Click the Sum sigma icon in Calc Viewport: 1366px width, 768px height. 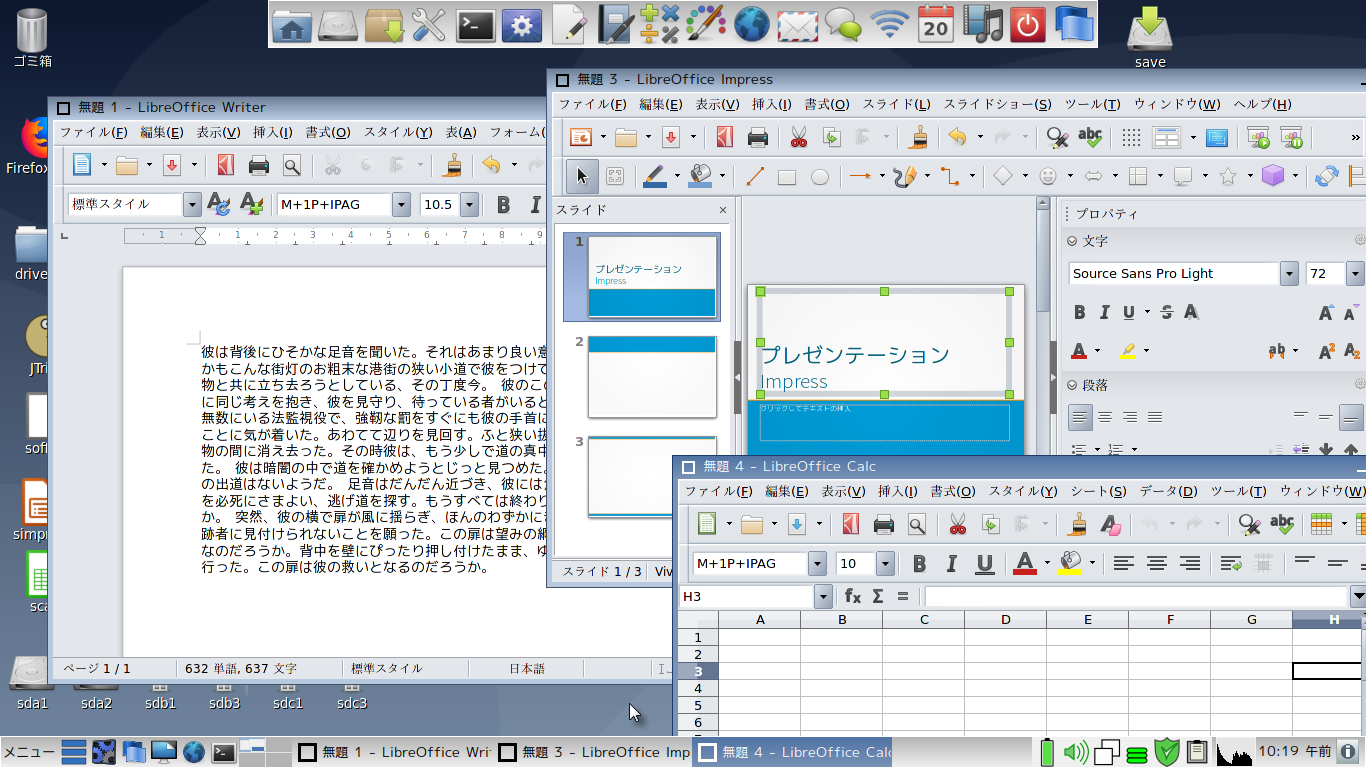point(878,596)
